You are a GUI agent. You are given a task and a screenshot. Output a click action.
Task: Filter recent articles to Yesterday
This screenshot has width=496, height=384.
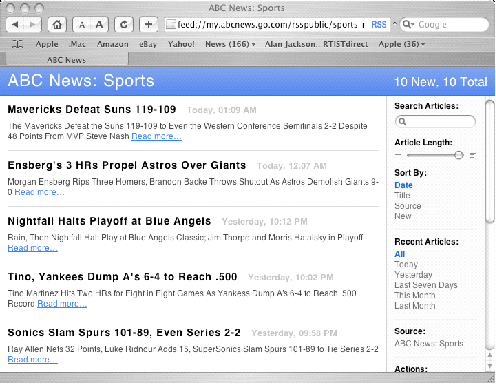(x=413, y=275)
